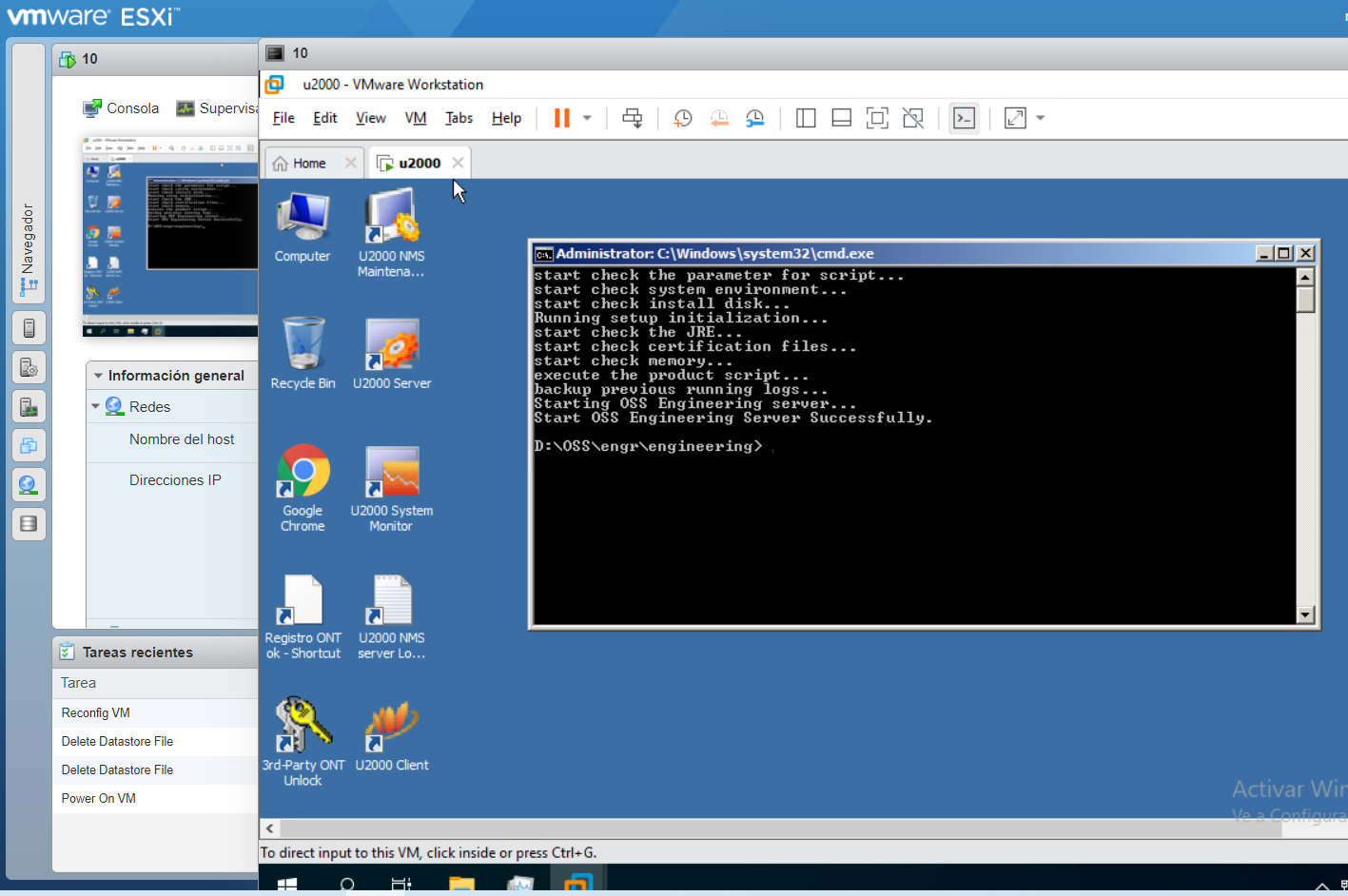Open the Snapshot Manager
The width and height of the screenshot is (1348, 896).
pos(754,117)
